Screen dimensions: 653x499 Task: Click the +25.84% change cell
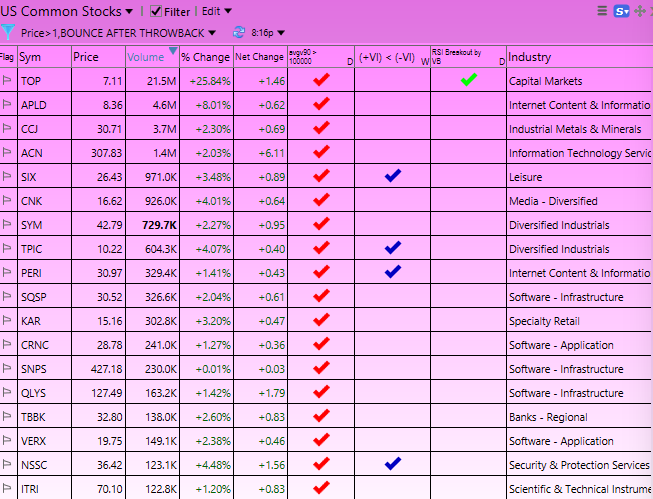[206, 81]
